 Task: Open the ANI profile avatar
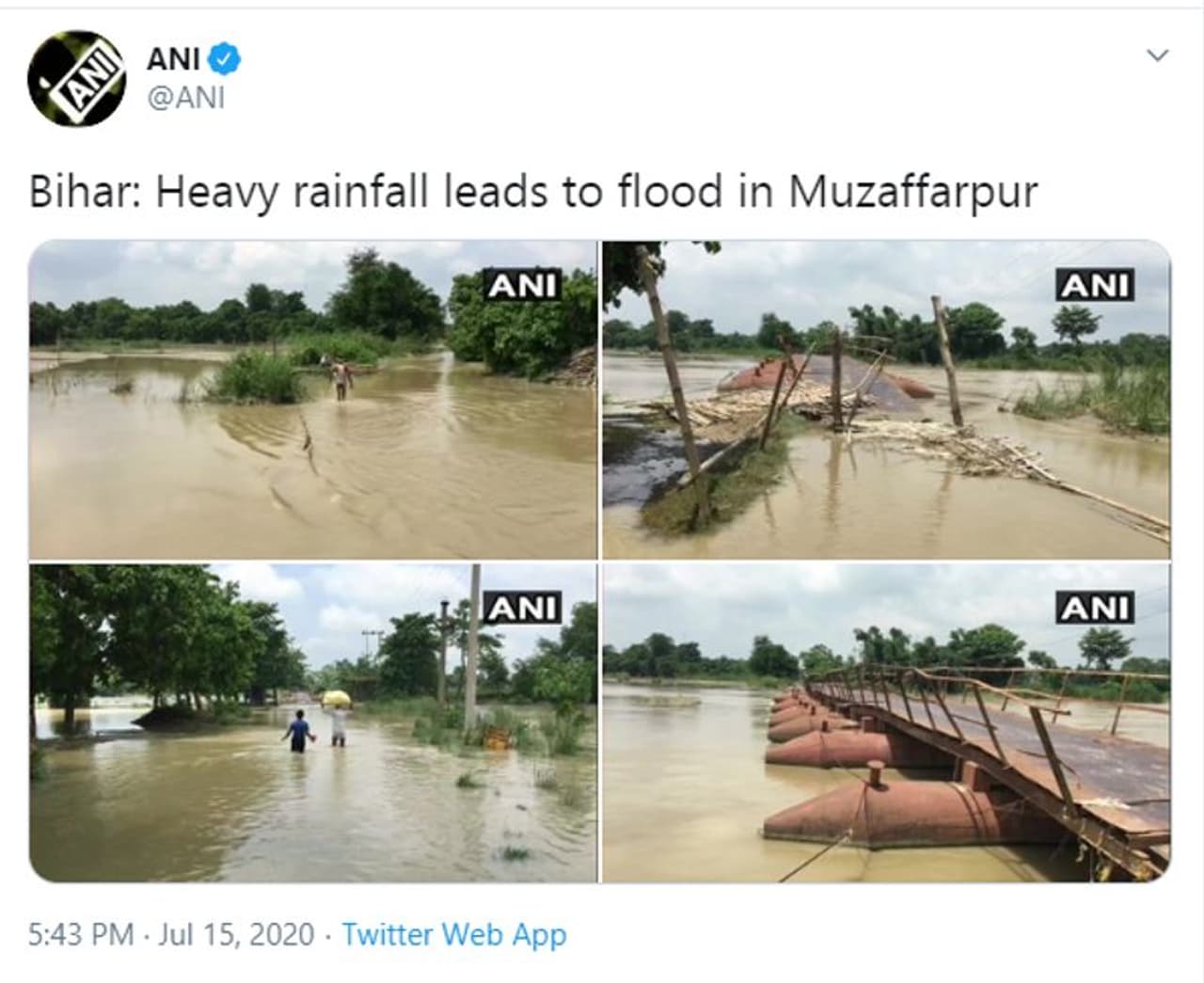[x=76, y=79]
